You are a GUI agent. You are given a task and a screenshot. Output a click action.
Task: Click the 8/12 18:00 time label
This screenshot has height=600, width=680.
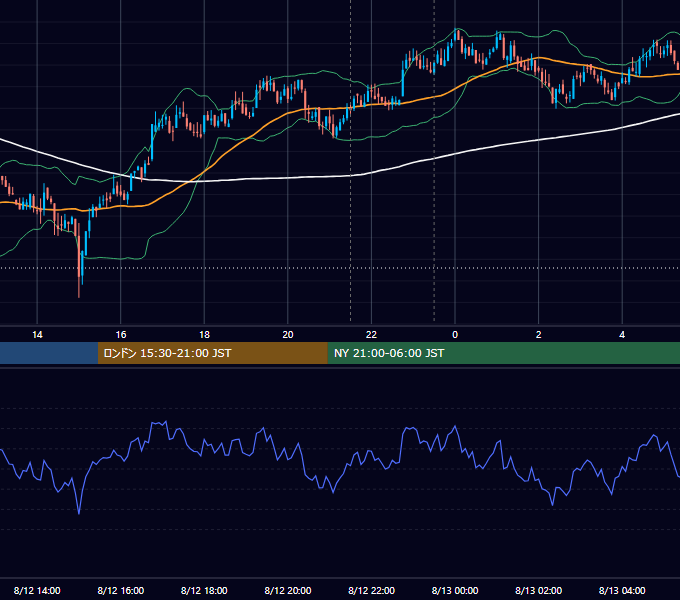[x=204, y=590]
